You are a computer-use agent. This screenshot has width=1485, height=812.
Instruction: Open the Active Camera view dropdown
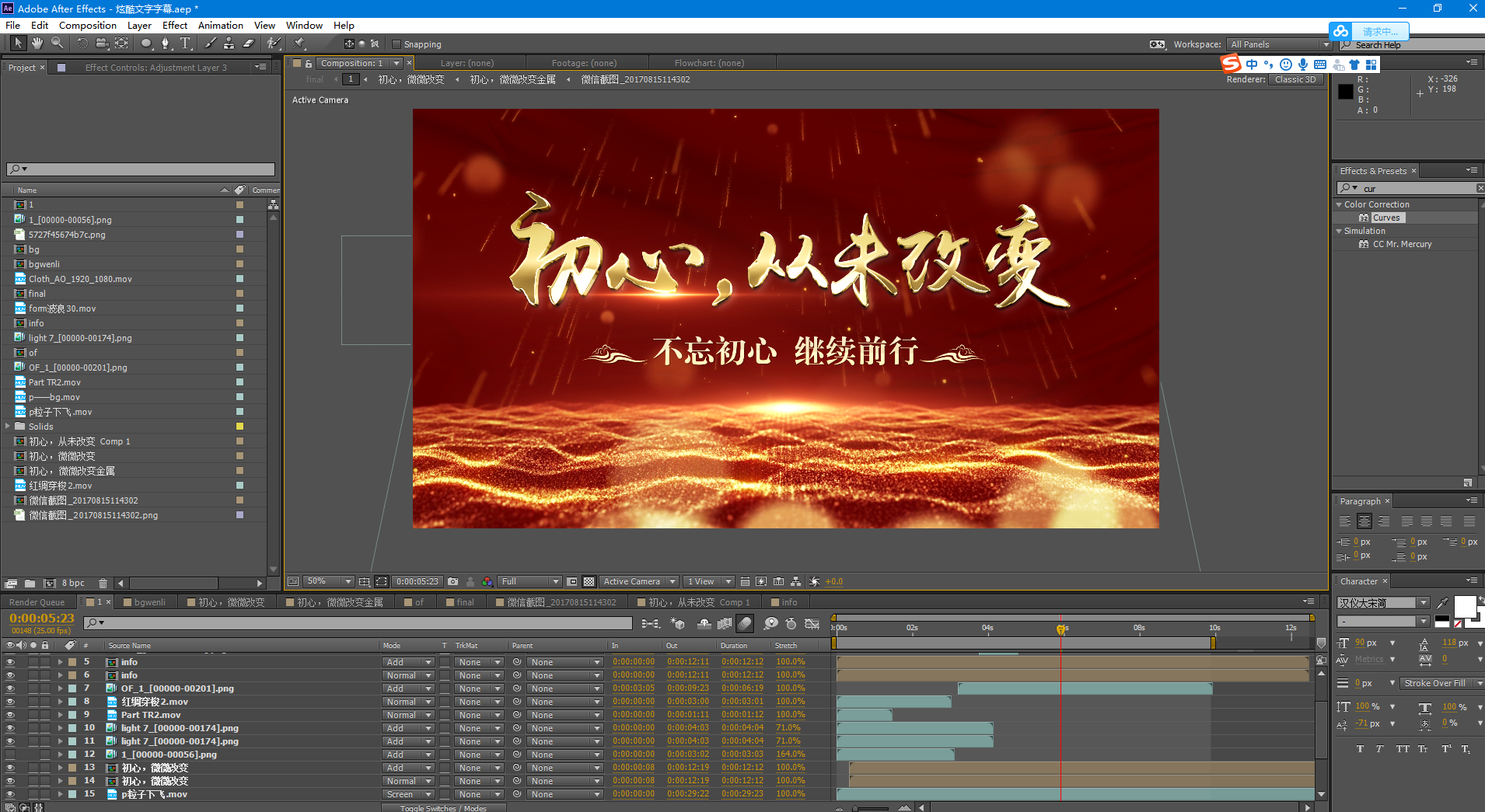[639, 581]
